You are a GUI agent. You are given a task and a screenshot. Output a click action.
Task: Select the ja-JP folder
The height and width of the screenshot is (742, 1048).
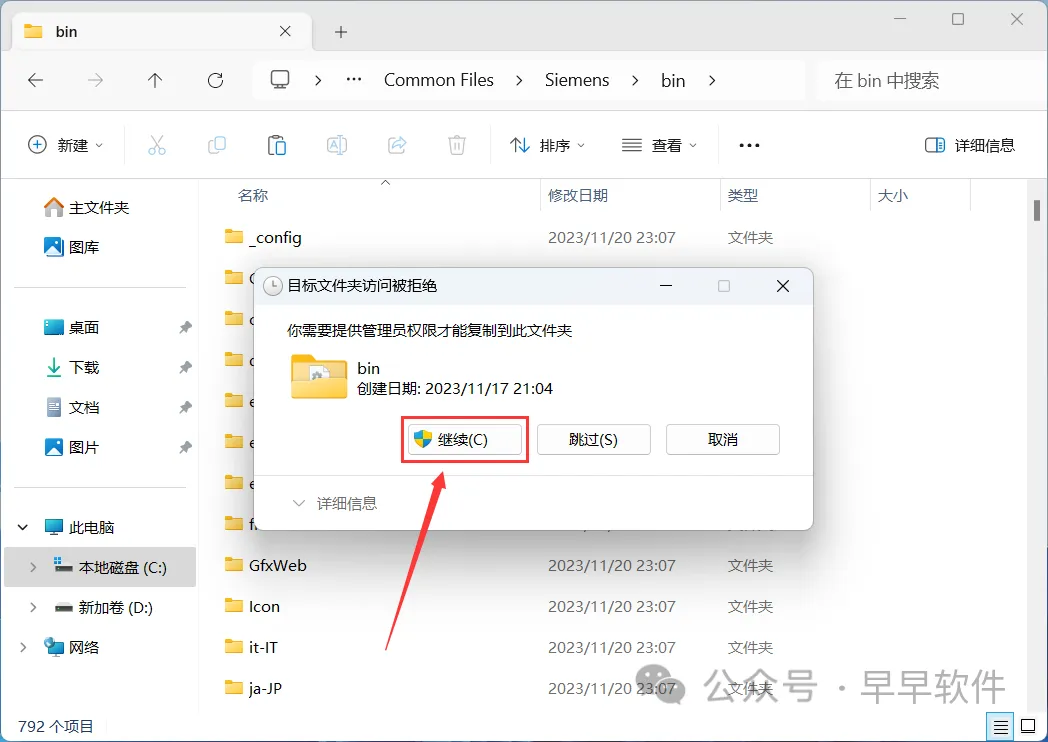point(265,688)
